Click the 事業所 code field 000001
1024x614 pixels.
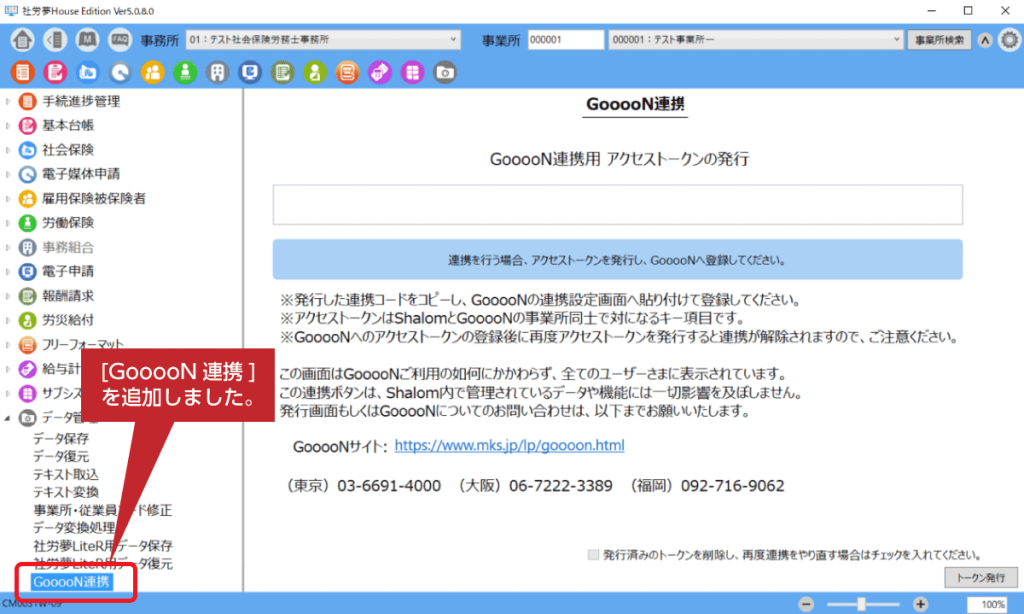[x=566, y=40]
